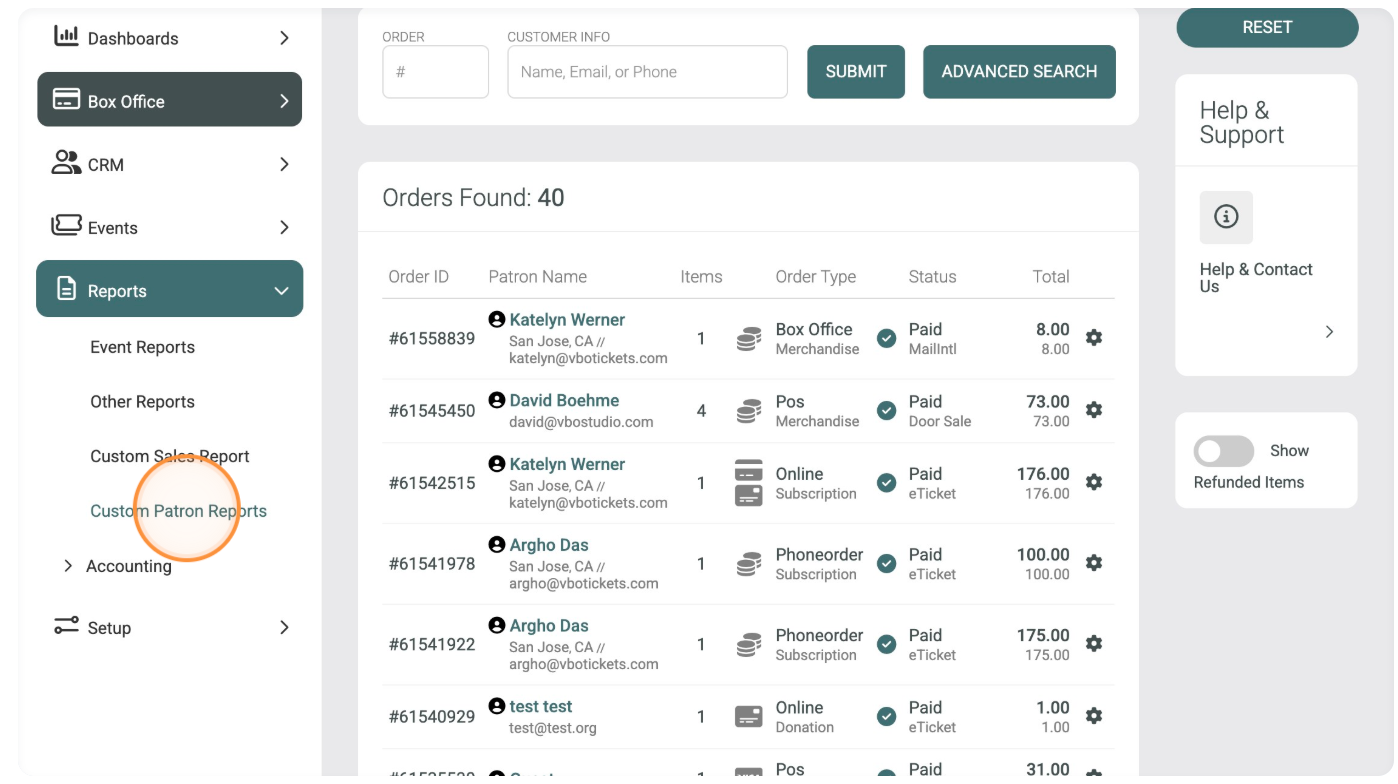Click the Name, Email, or Phone field
This screenshot has width=1398, height=784.
pos(647,72)
